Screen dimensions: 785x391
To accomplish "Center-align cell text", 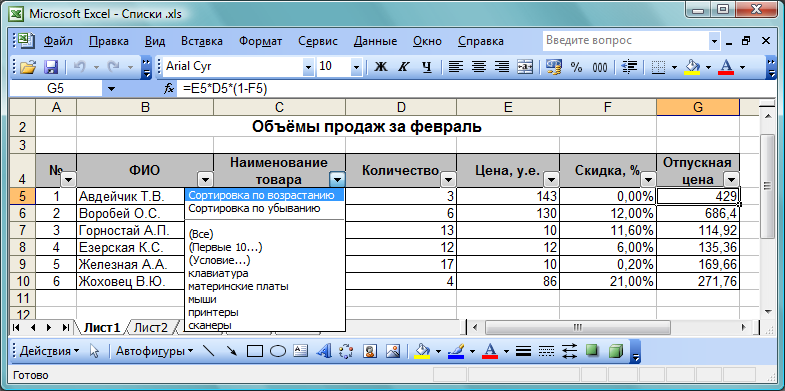I will [x=479, y=67].
